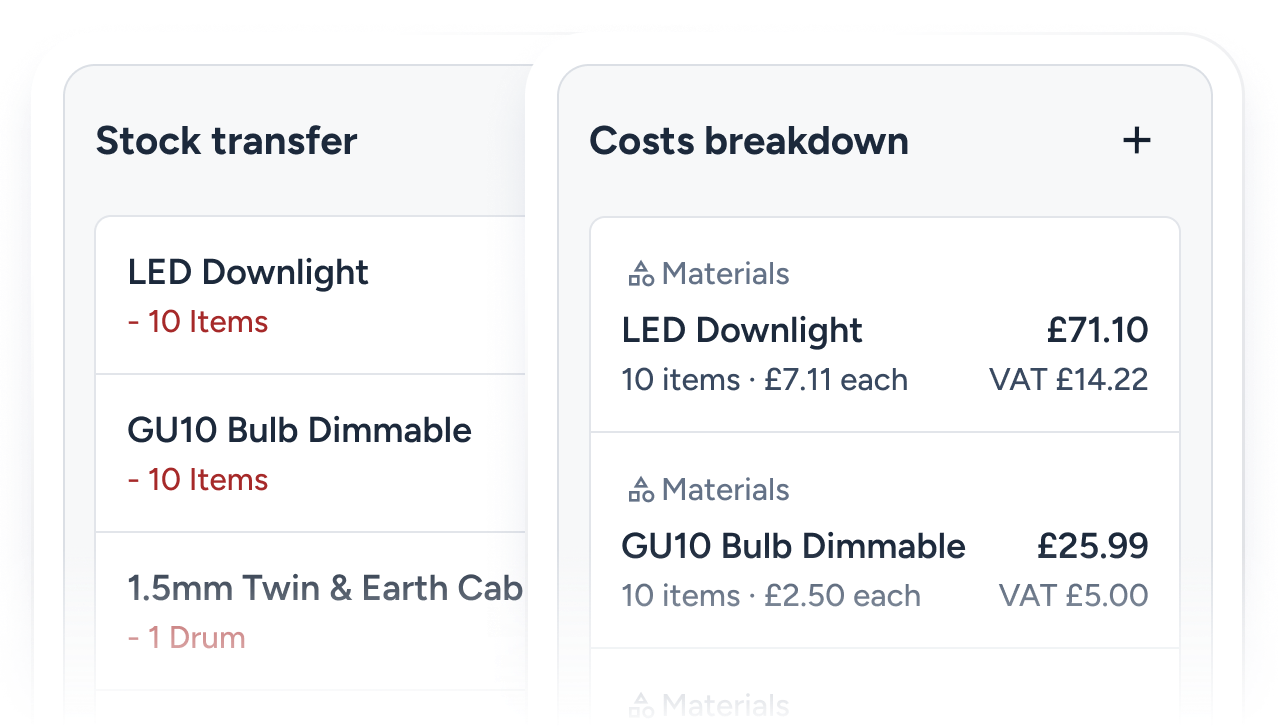The image size is (1278, 728).
Task: Click the VAT £14.22 amount
Action: [1068, 380]
